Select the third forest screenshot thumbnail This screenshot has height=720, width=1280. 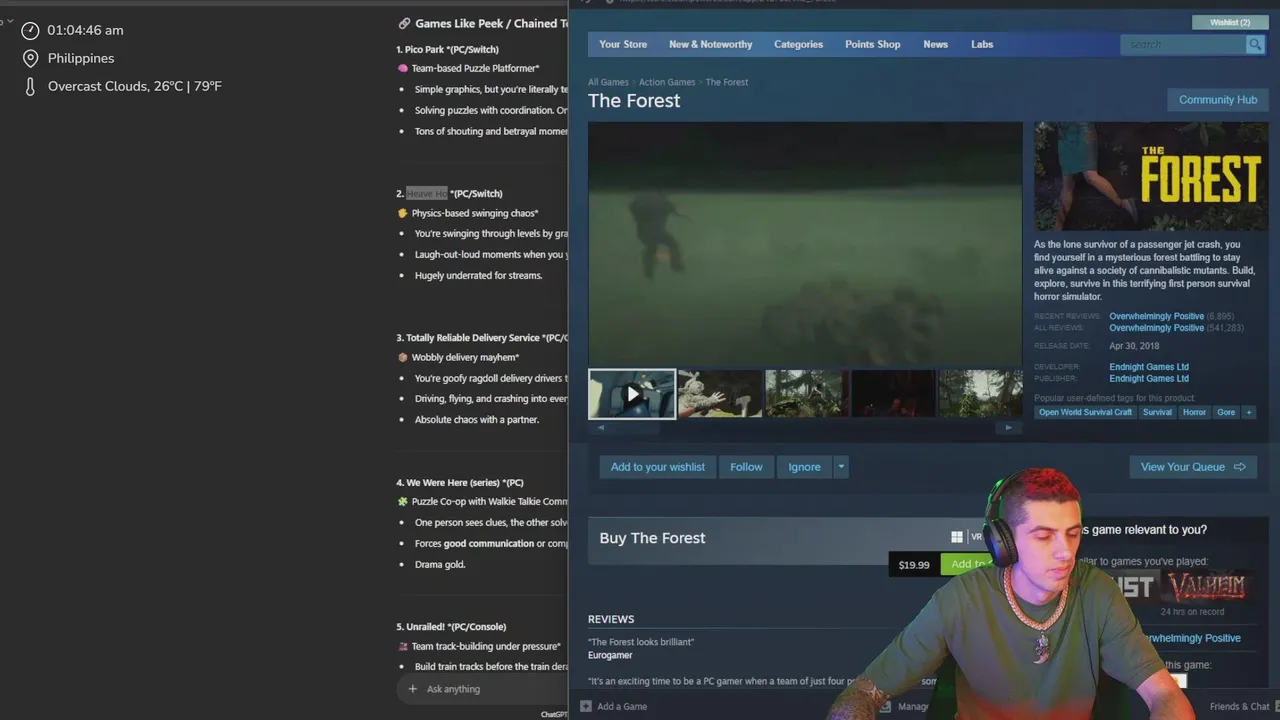807,394
